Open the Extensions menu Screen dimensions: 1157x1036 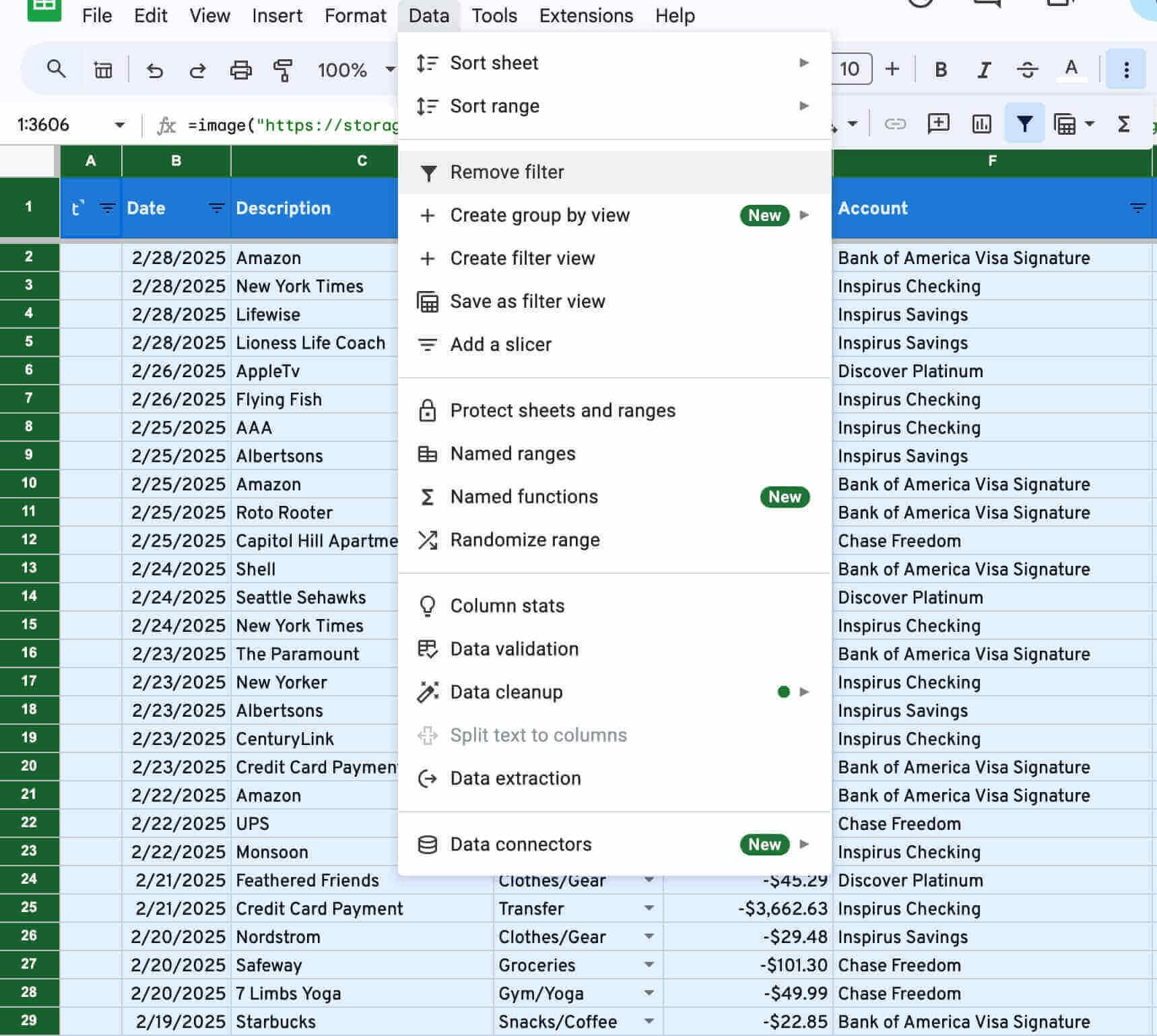(586, 15)
